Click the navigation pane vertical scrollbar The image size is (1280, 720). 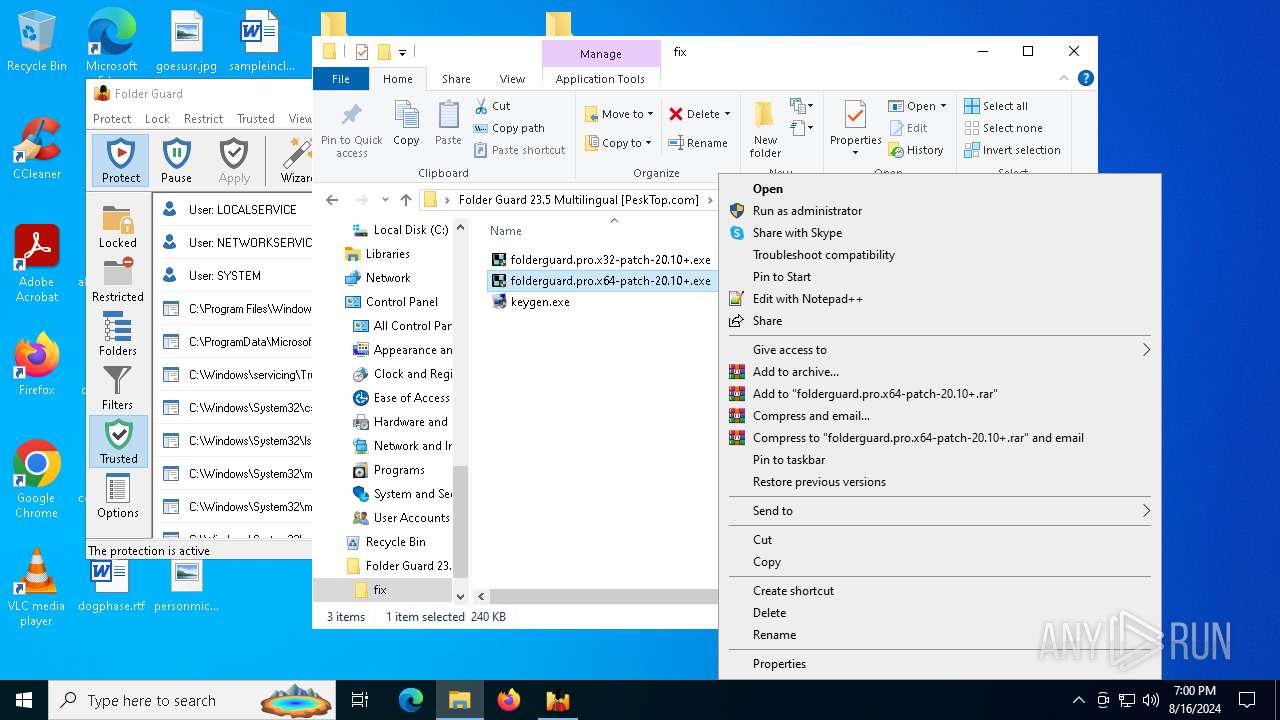coord(461,411)
